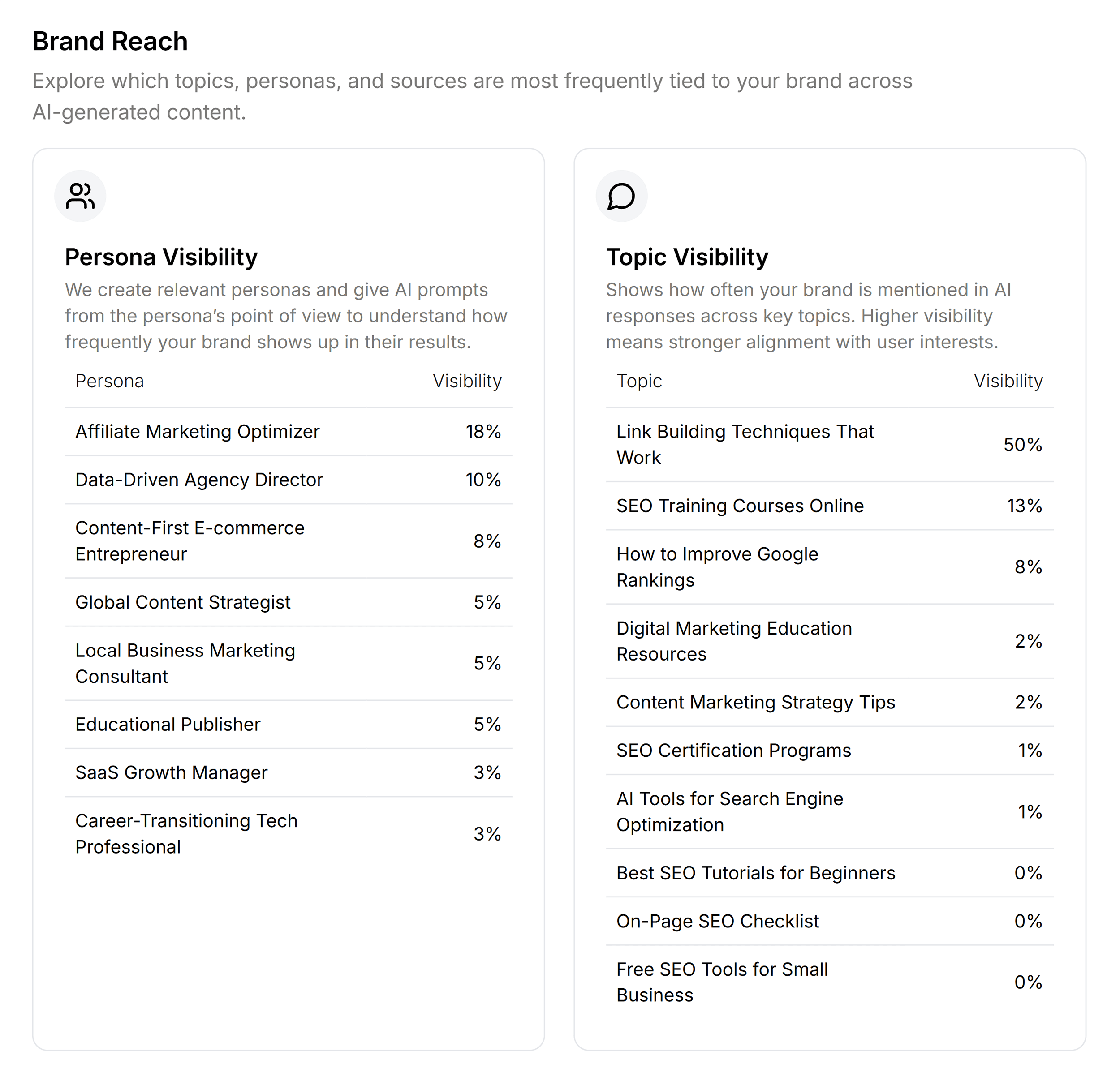Click the SaaS Growth Manager persona

171,772
